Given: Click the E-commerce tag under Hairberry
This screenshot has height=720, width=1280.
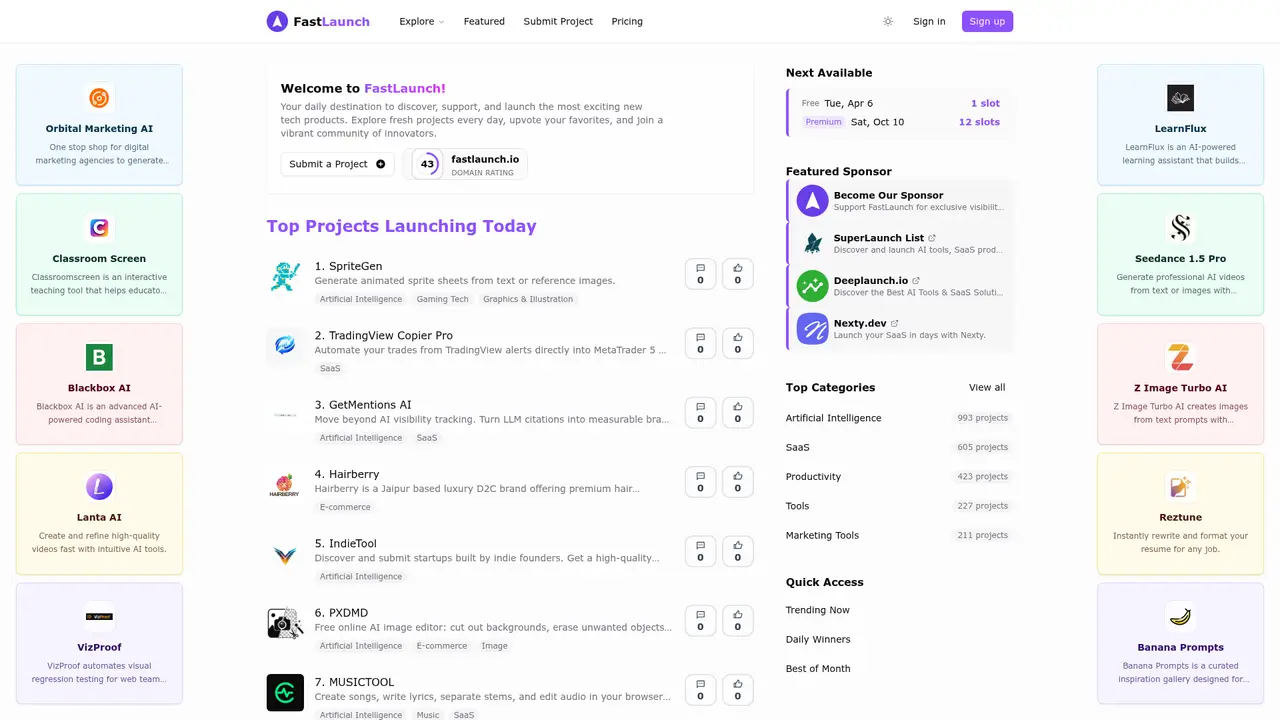Looking at the screenshot, I should (345, 507).
